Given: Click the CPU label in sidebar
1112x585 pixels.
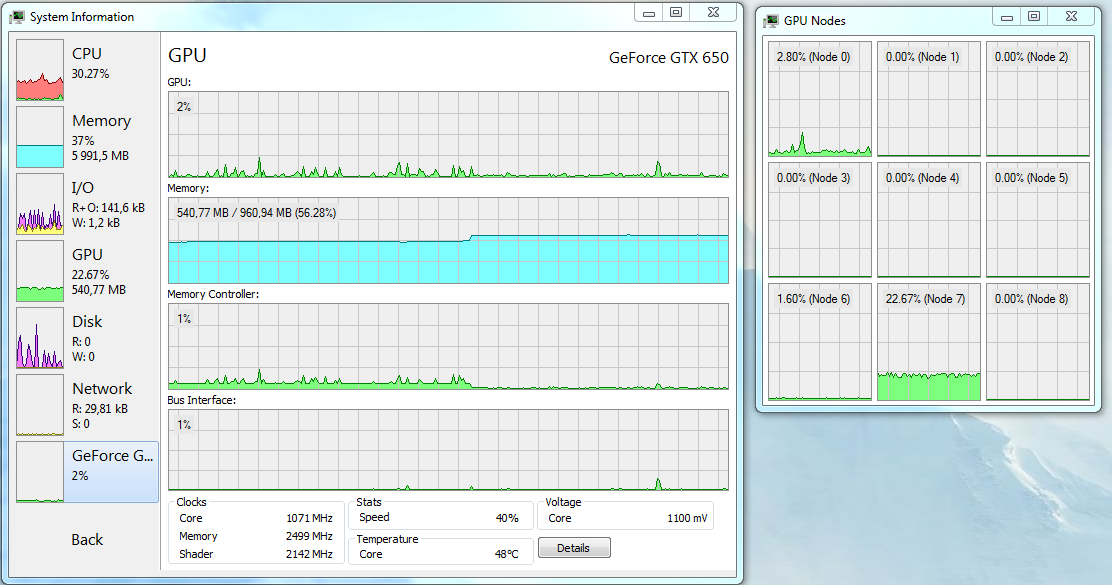Looking at the screenshot, I should pos(87,54).
